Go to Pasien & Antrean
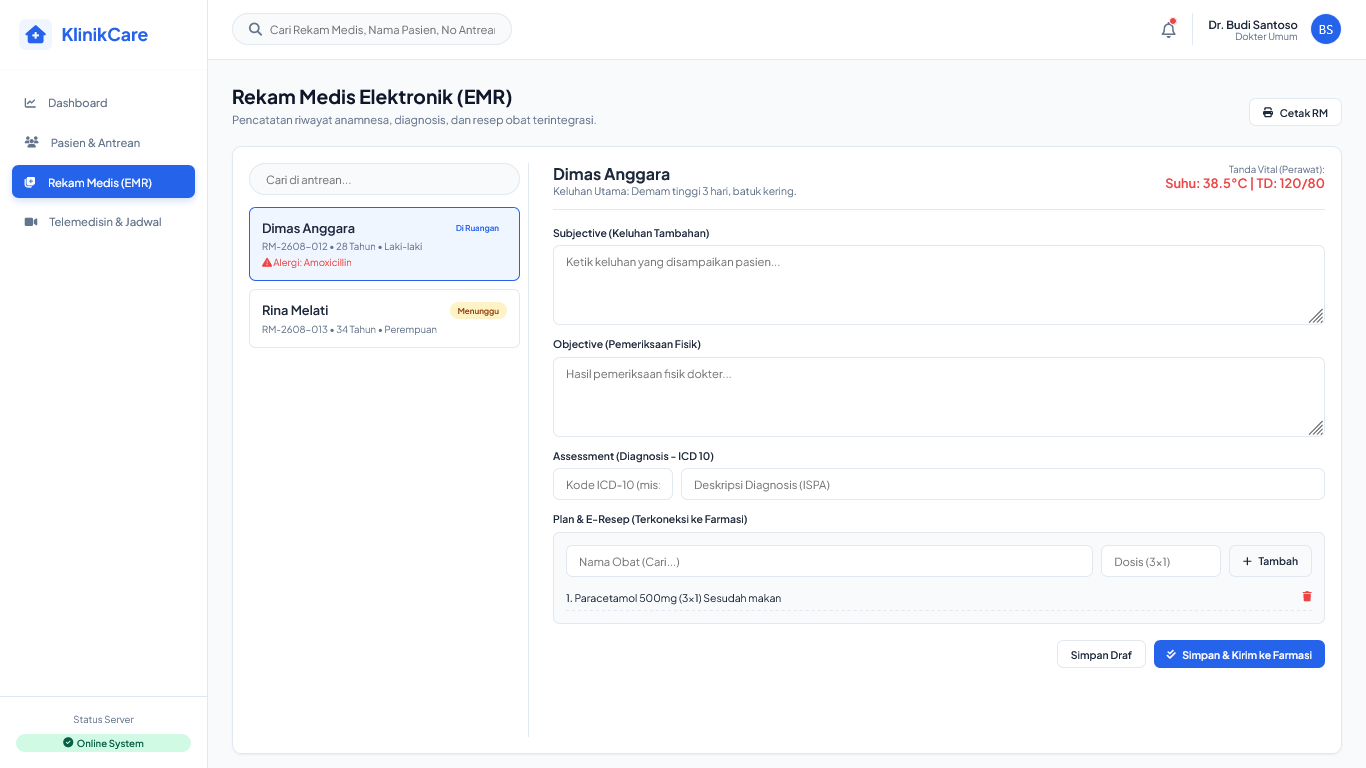Image resolution: width=1366 pixels, height=768 pixels. pyautogui.click(x=104, y=142)
